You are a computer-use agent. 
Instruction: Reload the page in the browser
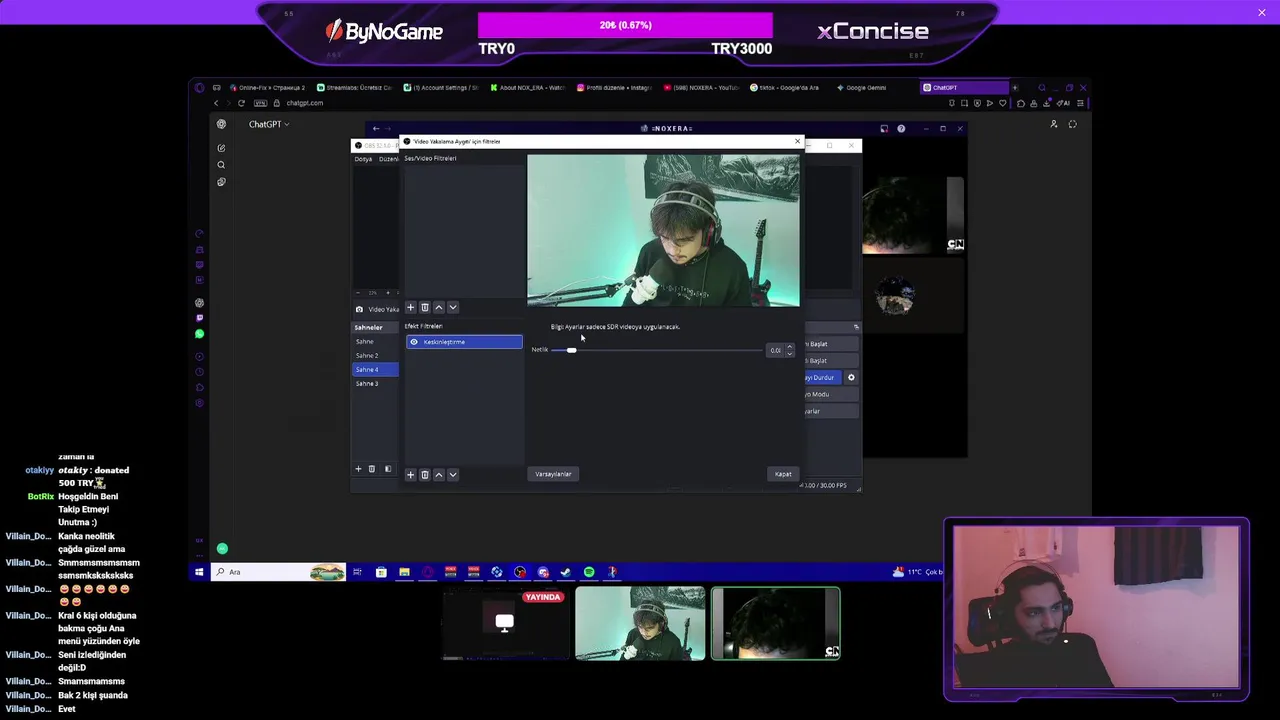pyautogui.click(x=241, y=103)
